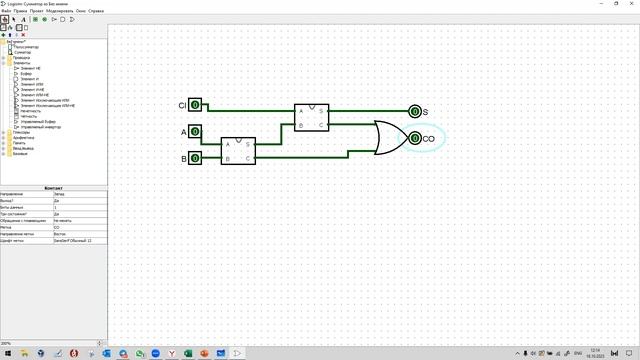Select the arrow Edit tool
Image resolution: width=640 pixels, height=360 pixels.
pyautogui.click(x=14, y=19)
